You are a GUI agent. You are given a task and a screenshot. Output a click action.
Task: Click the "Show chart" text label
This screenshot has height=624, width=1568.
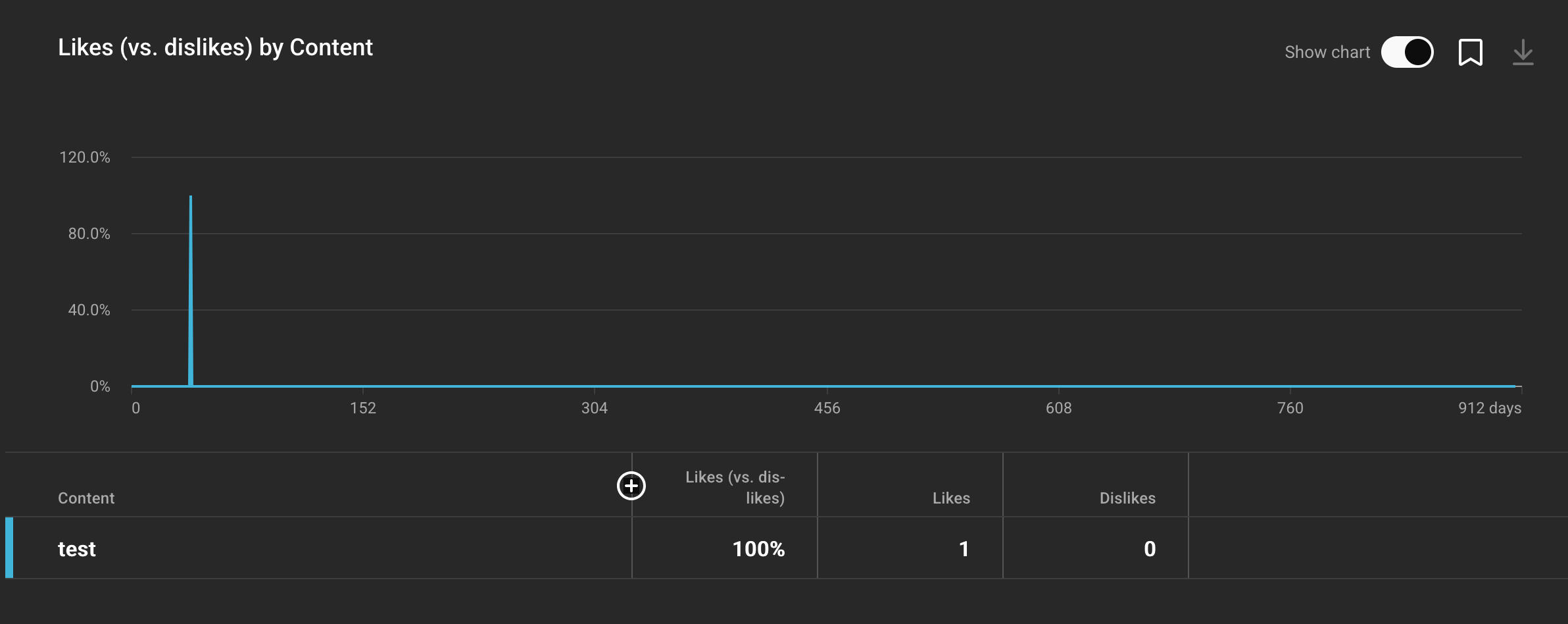coord(1327,52)
